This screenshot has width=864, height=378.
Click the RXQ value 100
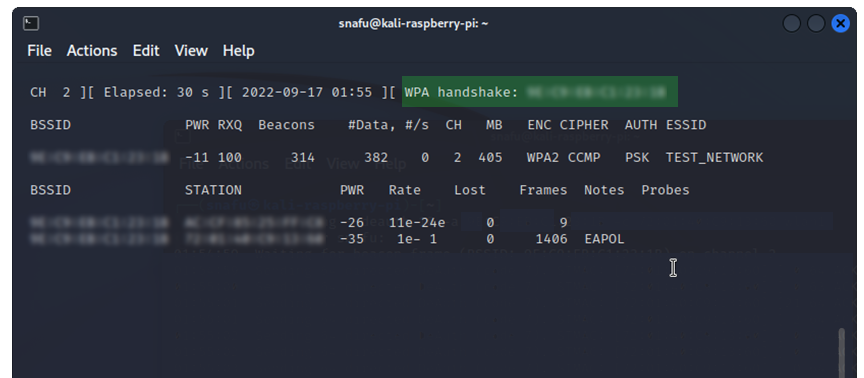click(229, 158)
